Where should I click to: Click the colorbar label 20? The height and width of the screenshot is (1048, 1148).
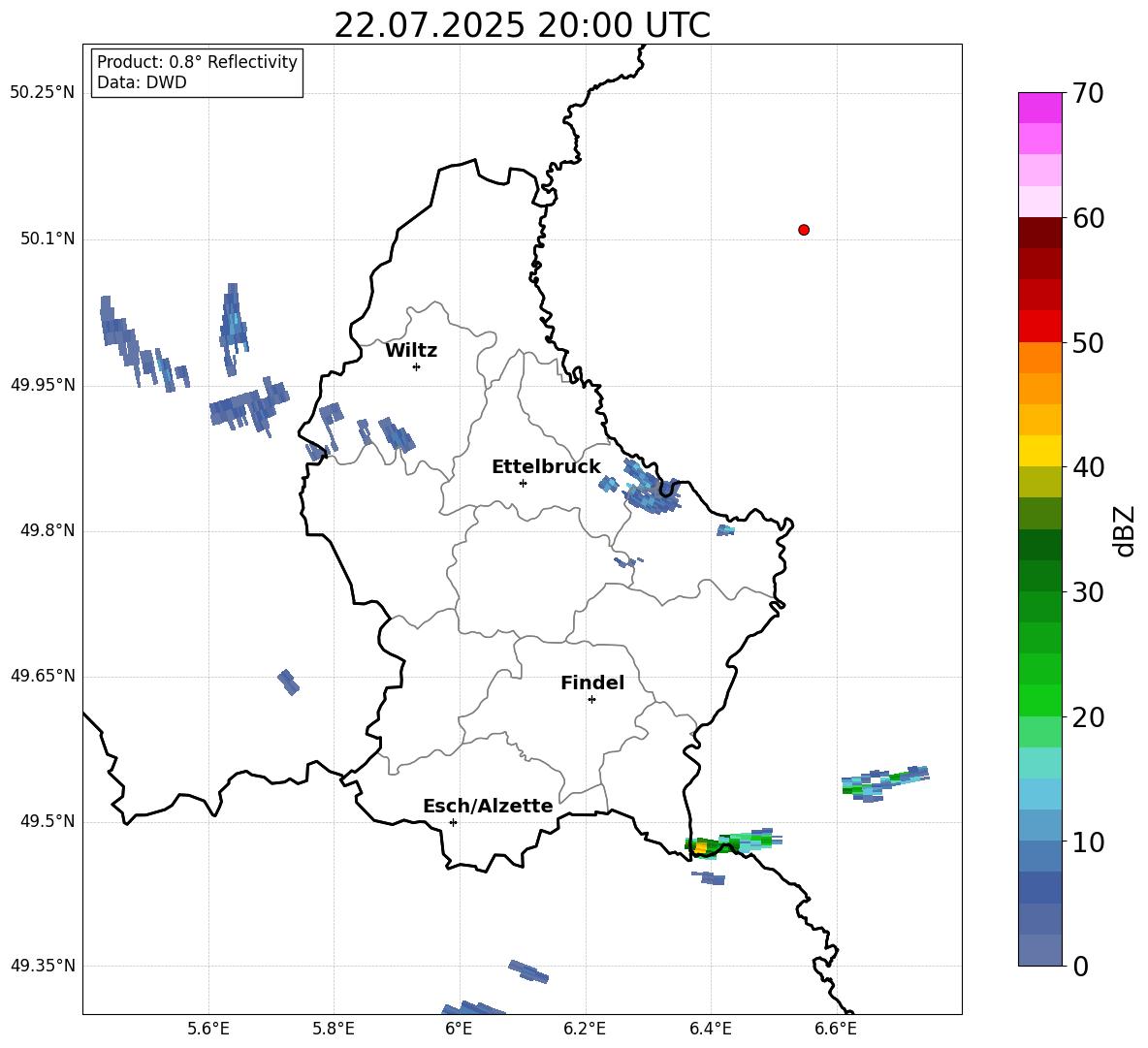point(1088,717)
